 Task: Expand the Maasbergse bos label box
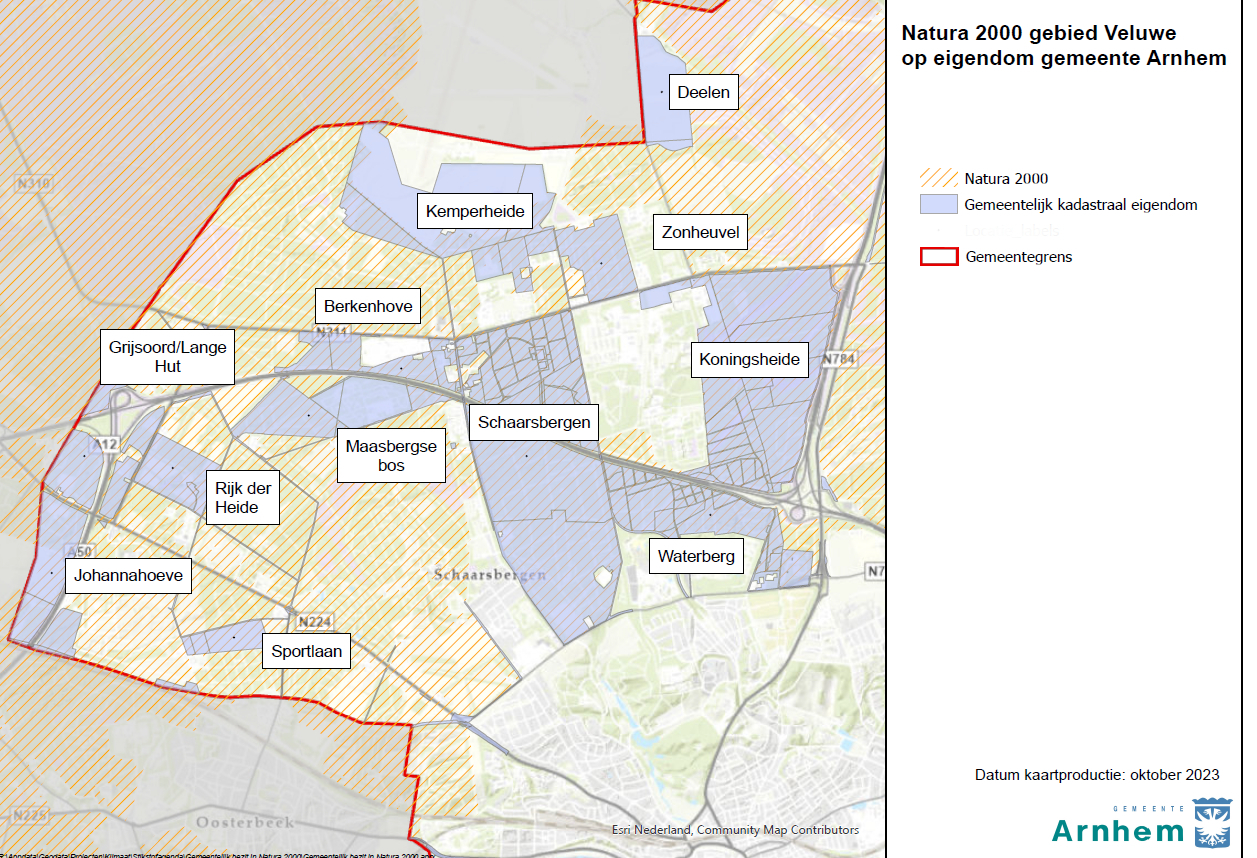coord(391,455)
